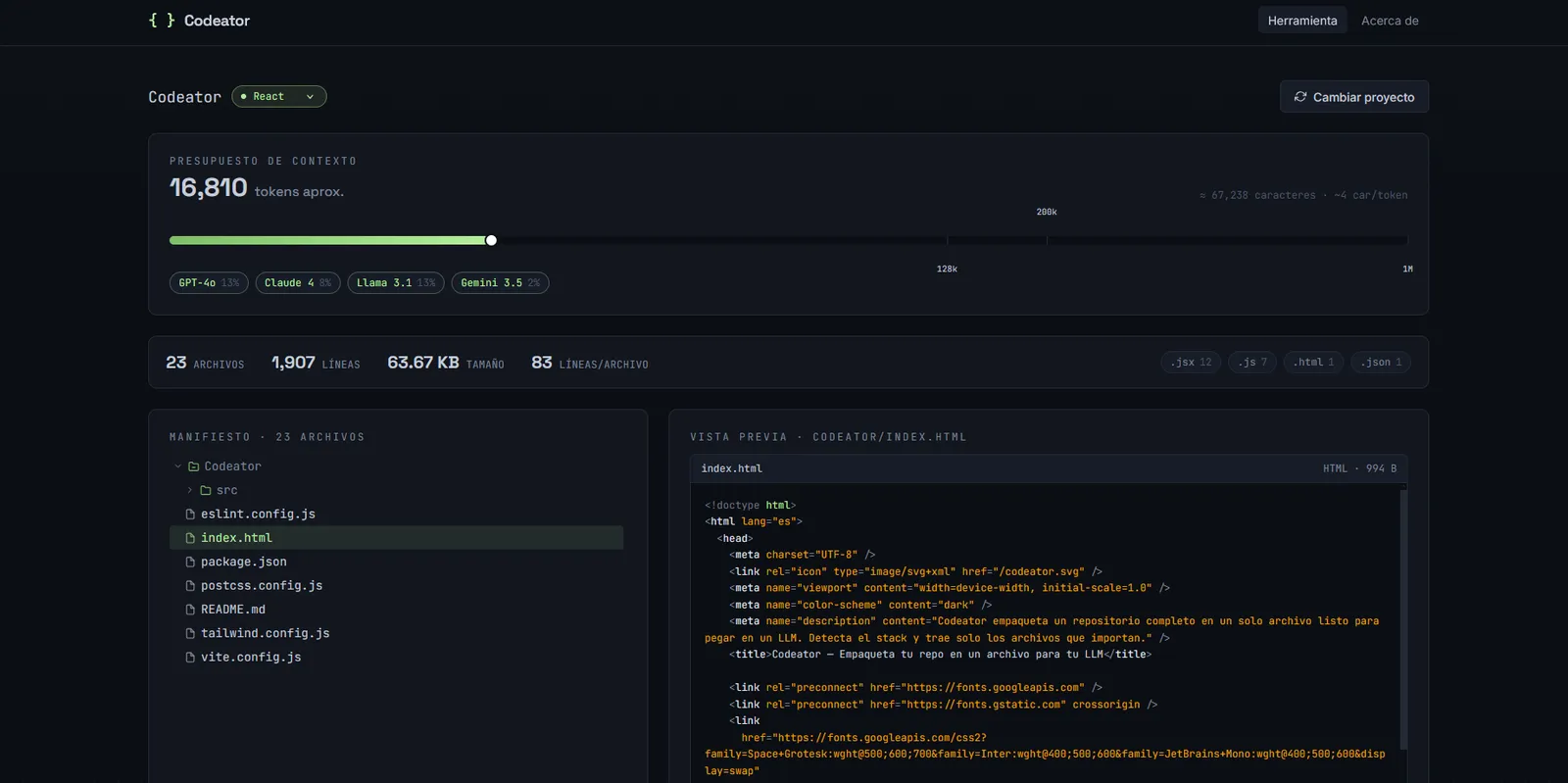Viewport: 1568px width, 783px height.
Task: Select index.html in the manifest
Action: [396, 538]
